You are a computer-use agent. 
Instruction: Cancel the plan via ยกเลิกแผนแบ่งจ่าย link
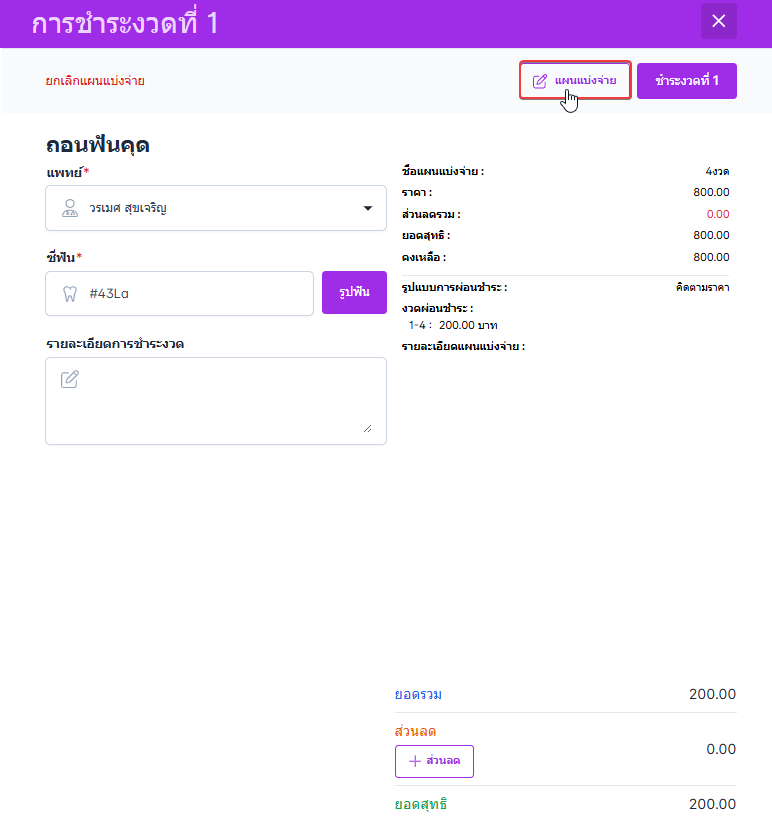95,81
